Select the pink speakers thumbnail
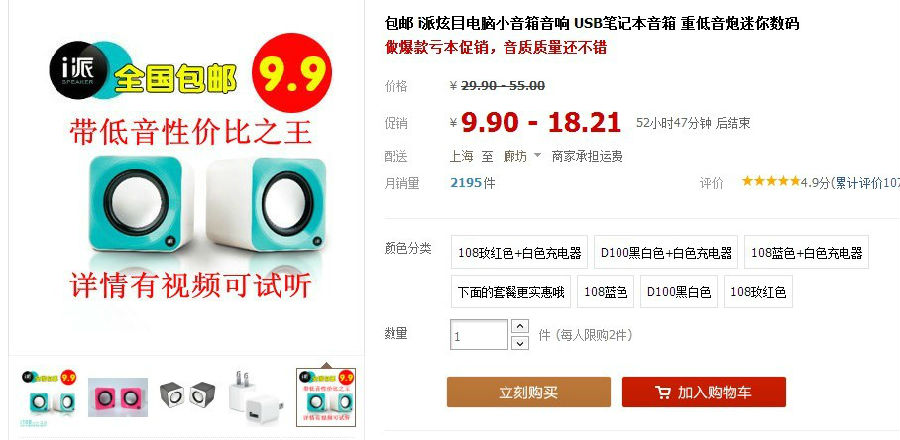The image size is (900, 440). click(x=118, y=397)
